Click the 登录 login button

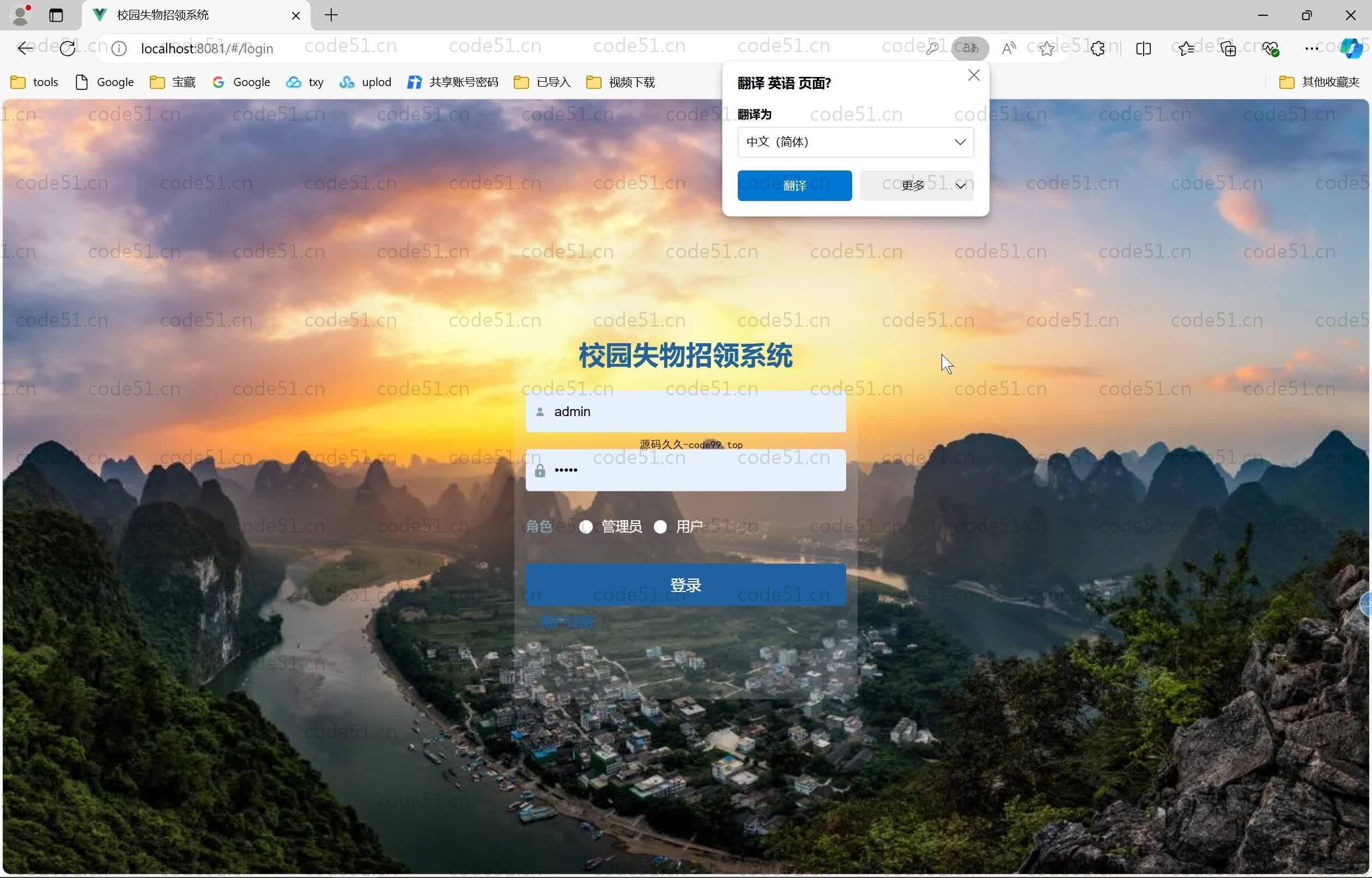[685, 584]
